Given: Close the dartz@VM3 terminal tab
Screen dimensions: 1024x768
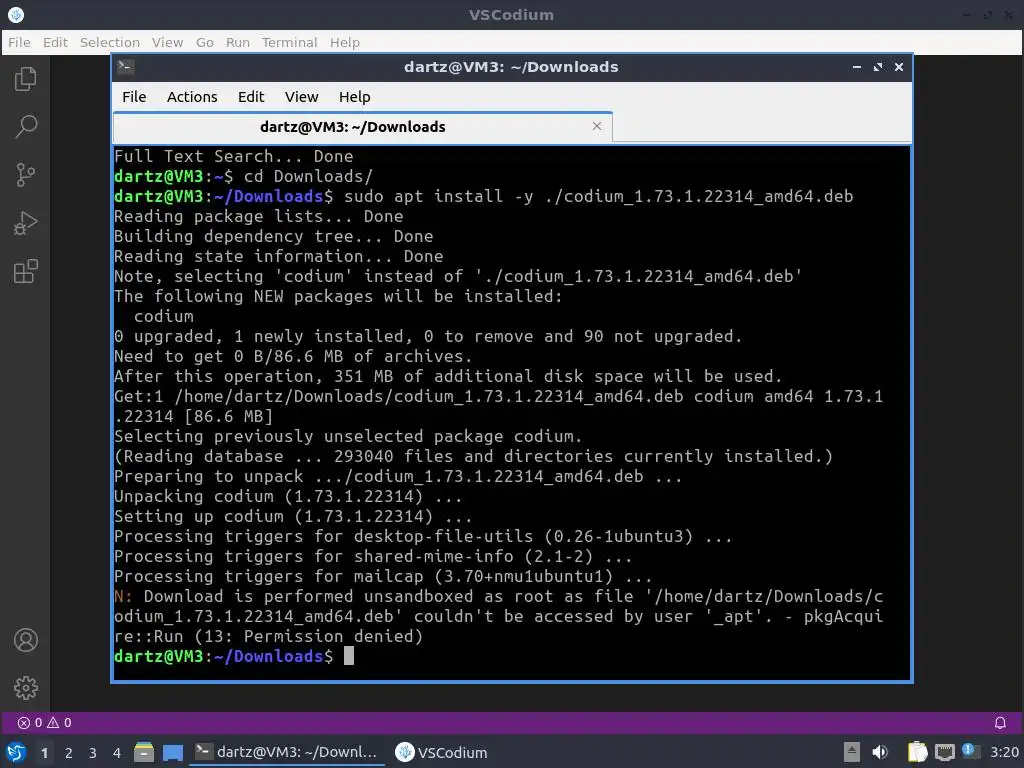Looking at the screenshot, I should pyautogui.click(x=596, y=126).
